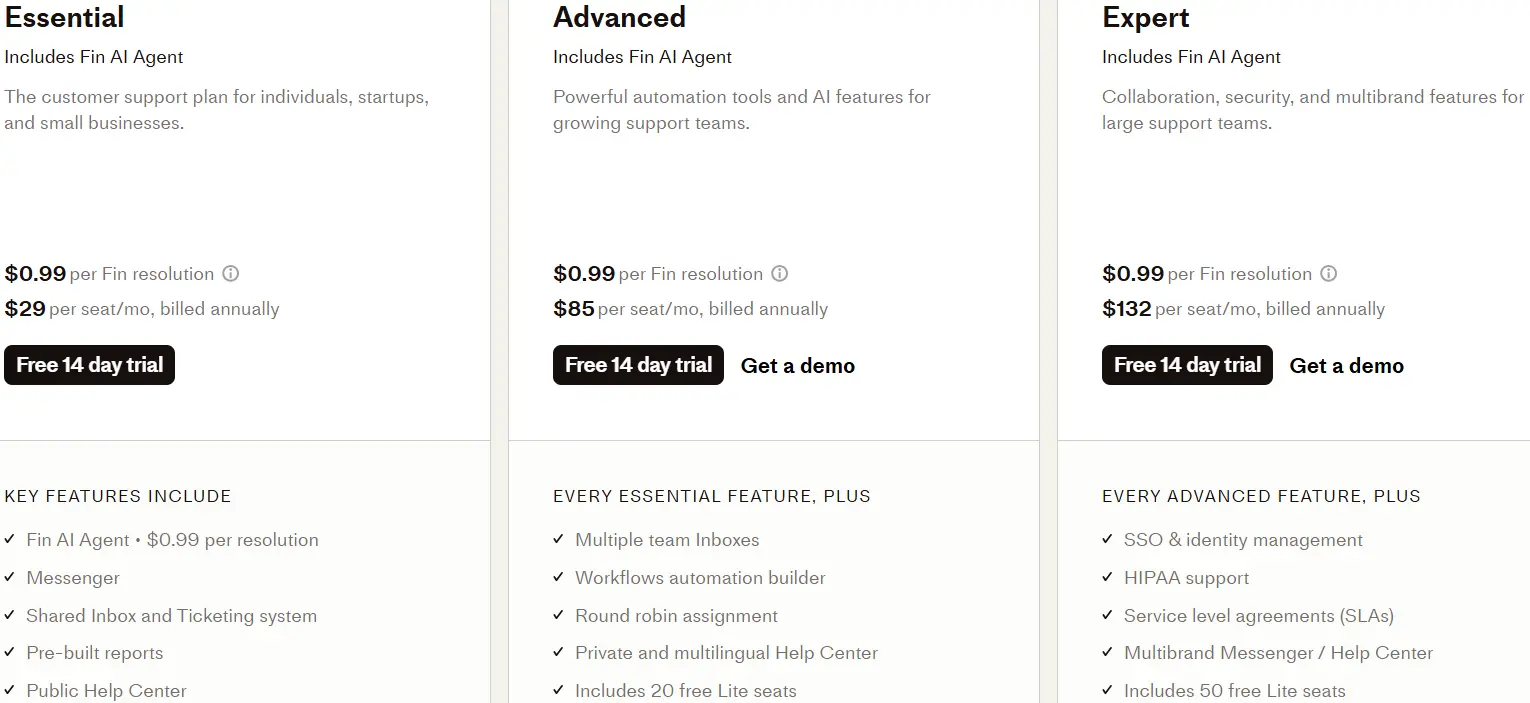The width and height of the screenshot is (1530, 703).
Task: Select Service level agreements (SLAs) feature
Action: [x=1258, y=616]
